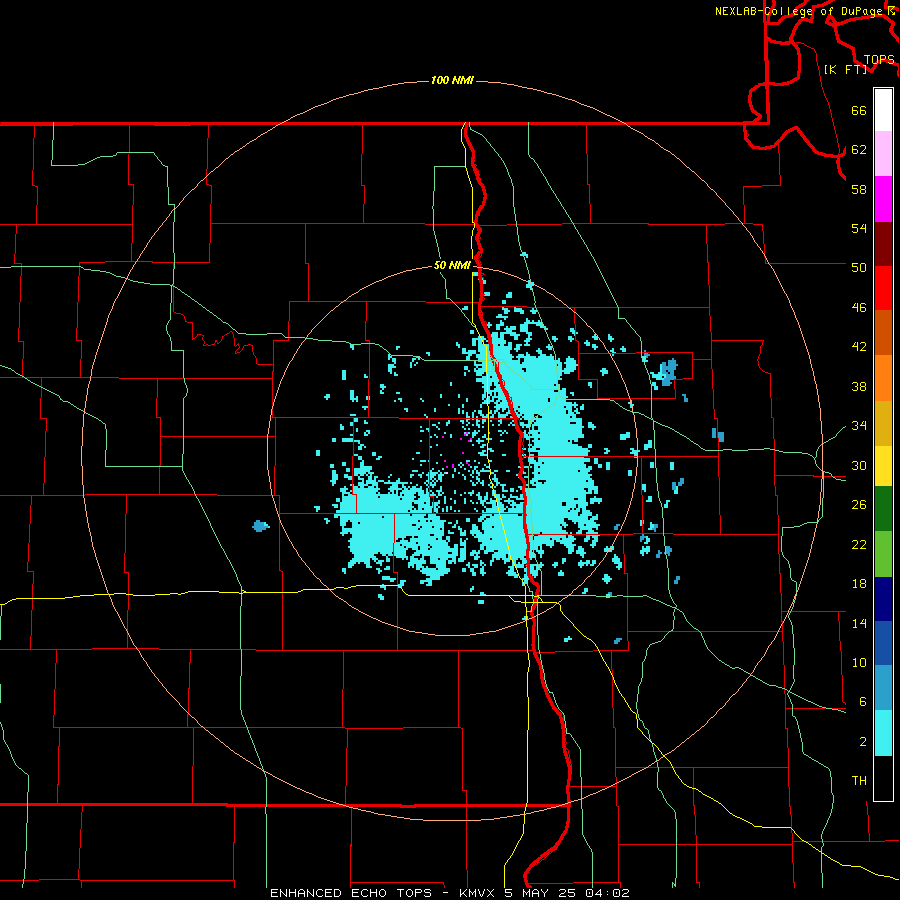This screenshot has height=900, width=900.
Task: Click the legend value 10
Action: coord(859,662)
